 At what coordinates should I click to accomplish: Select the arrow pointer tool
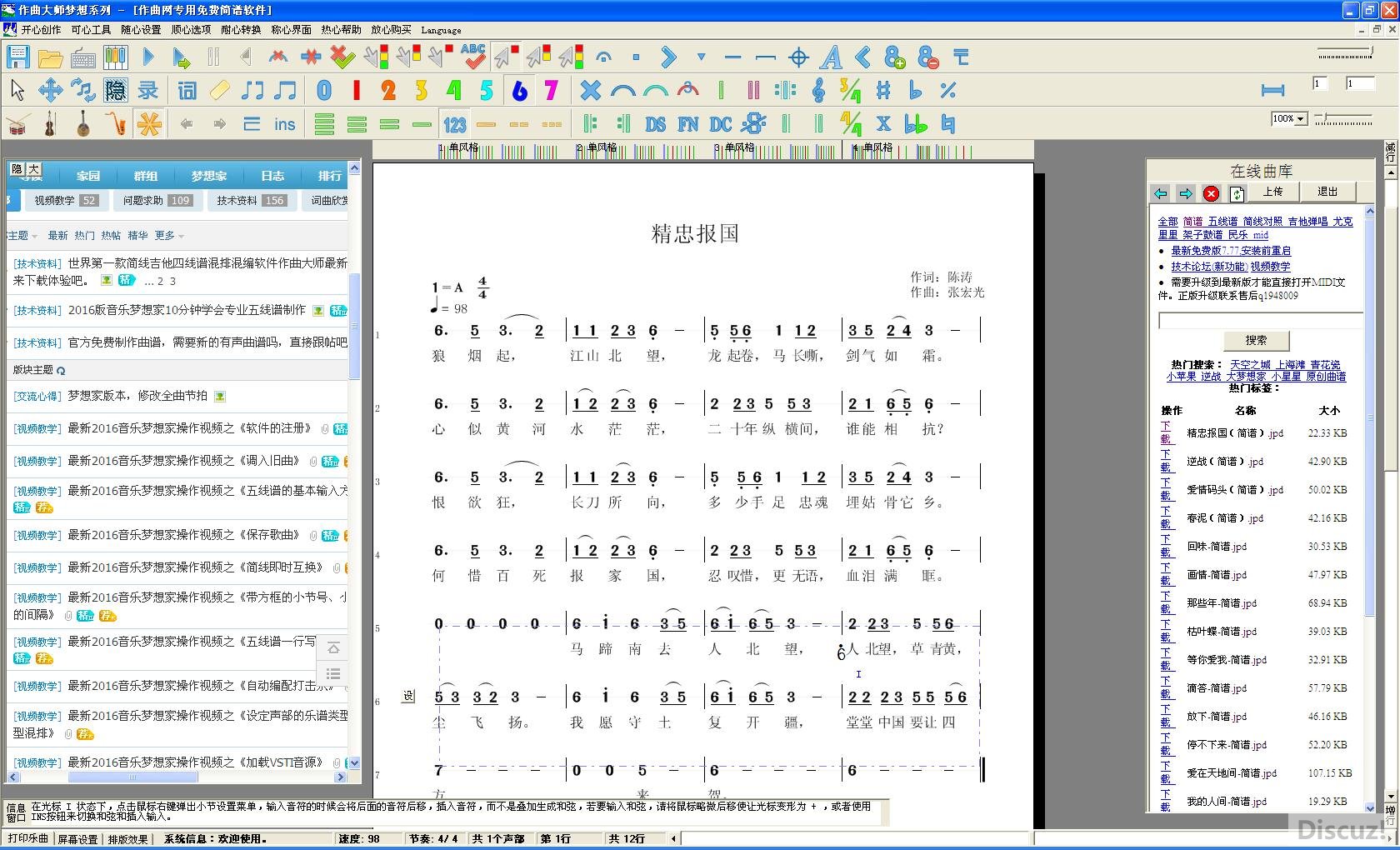17,90
